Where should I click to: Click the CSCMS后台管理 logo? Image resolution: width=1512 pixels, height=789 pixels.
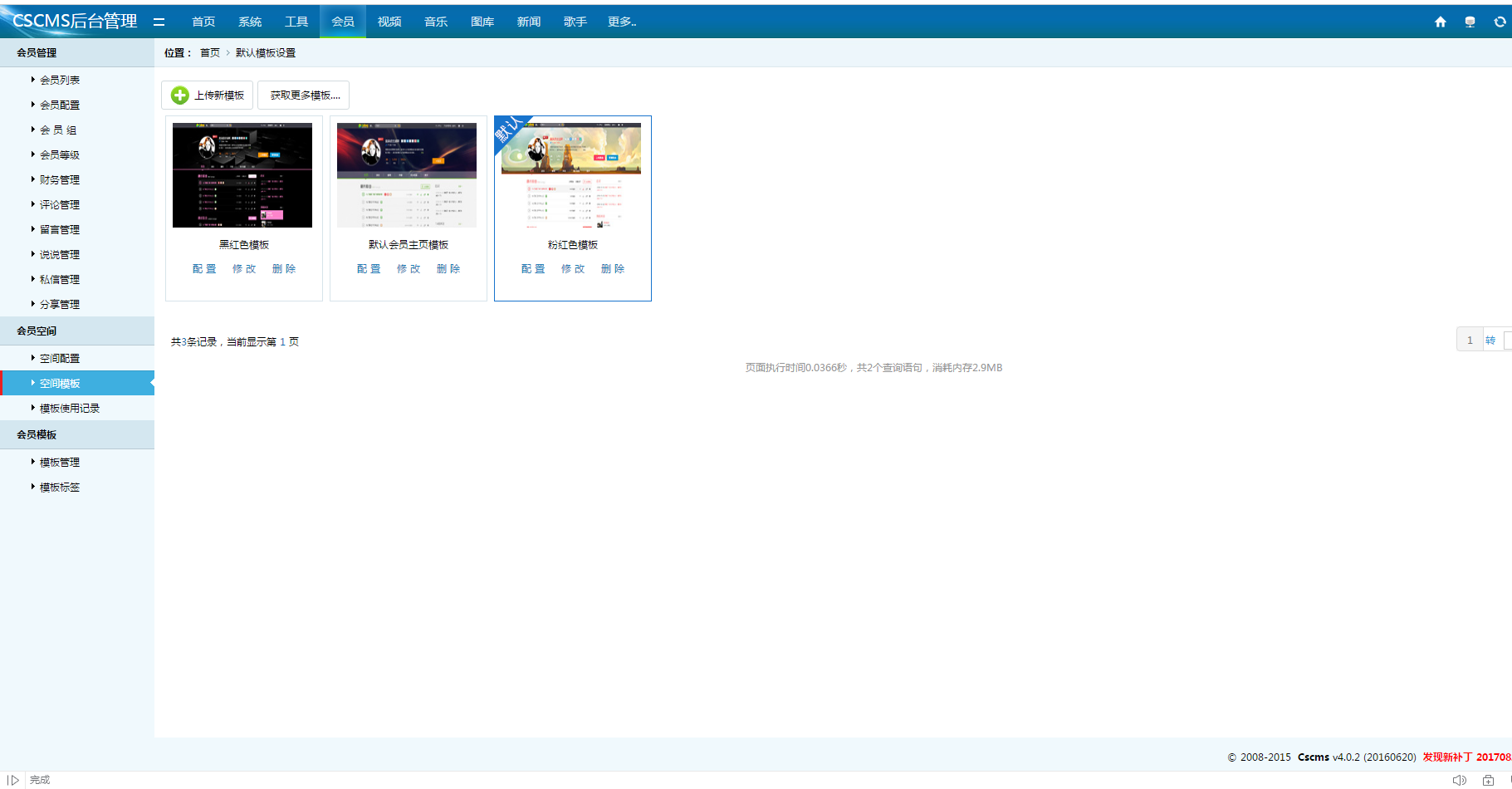(x=75, y=22)
